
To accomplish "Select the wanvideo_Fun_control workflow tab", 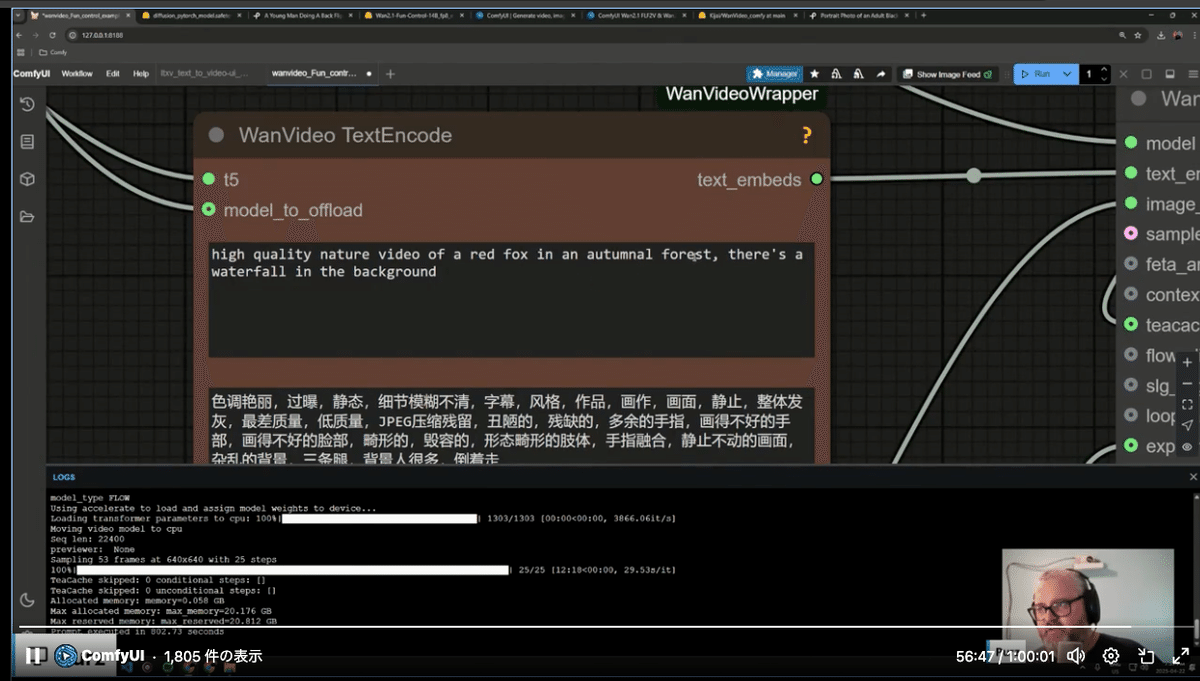I will coord(320,74).
